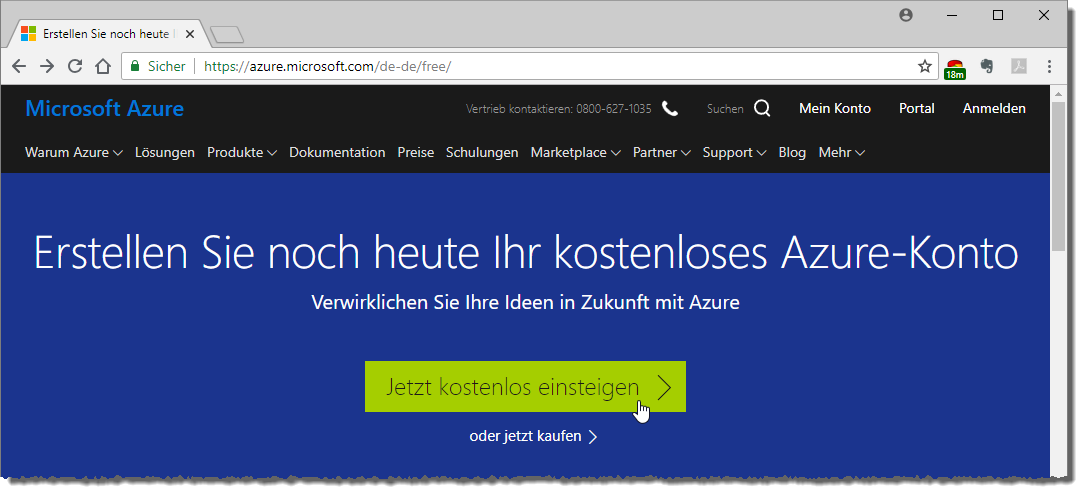This screenshot has width=1083, height=496.
Task: Click Vertrieb kontaktieren phone number
Action: (559, 108)
